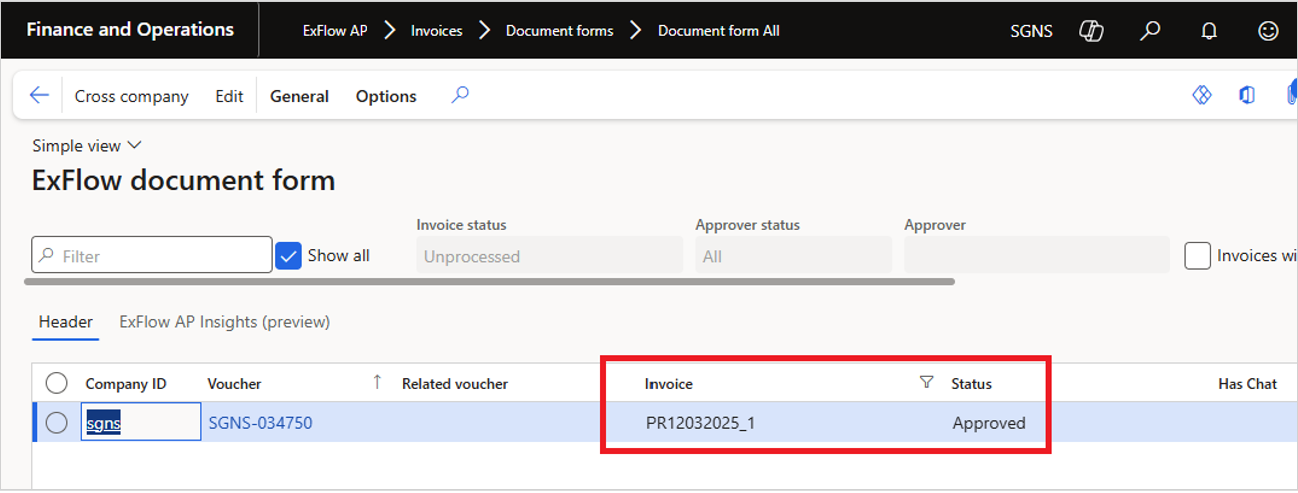This screenshot has height=493, width=1298.
Task: Open the Copilot icon in top bar
Action: pyautogui.click(x=1091, y=31)
